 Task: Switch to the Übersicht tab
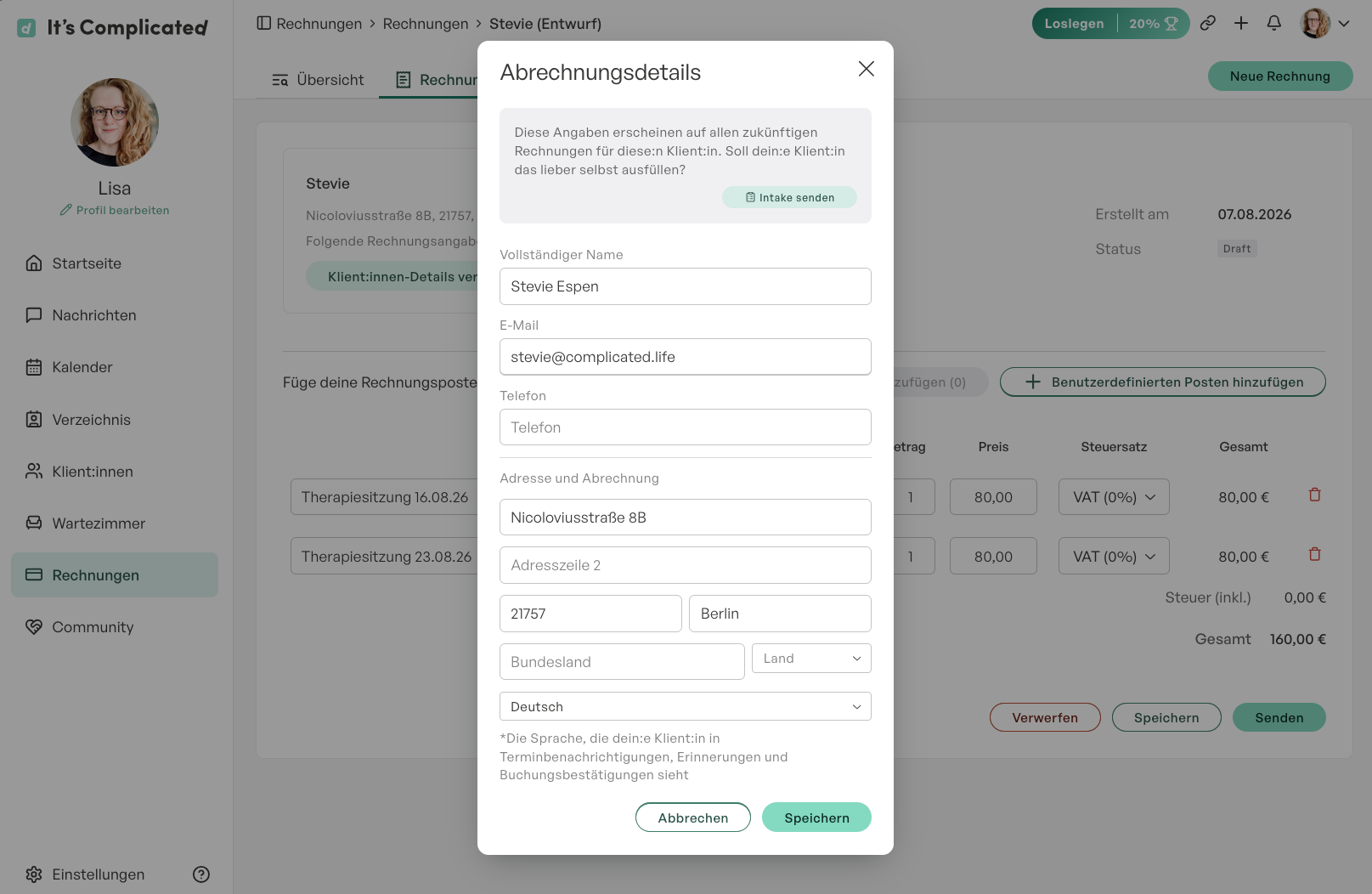coord(318,80)
